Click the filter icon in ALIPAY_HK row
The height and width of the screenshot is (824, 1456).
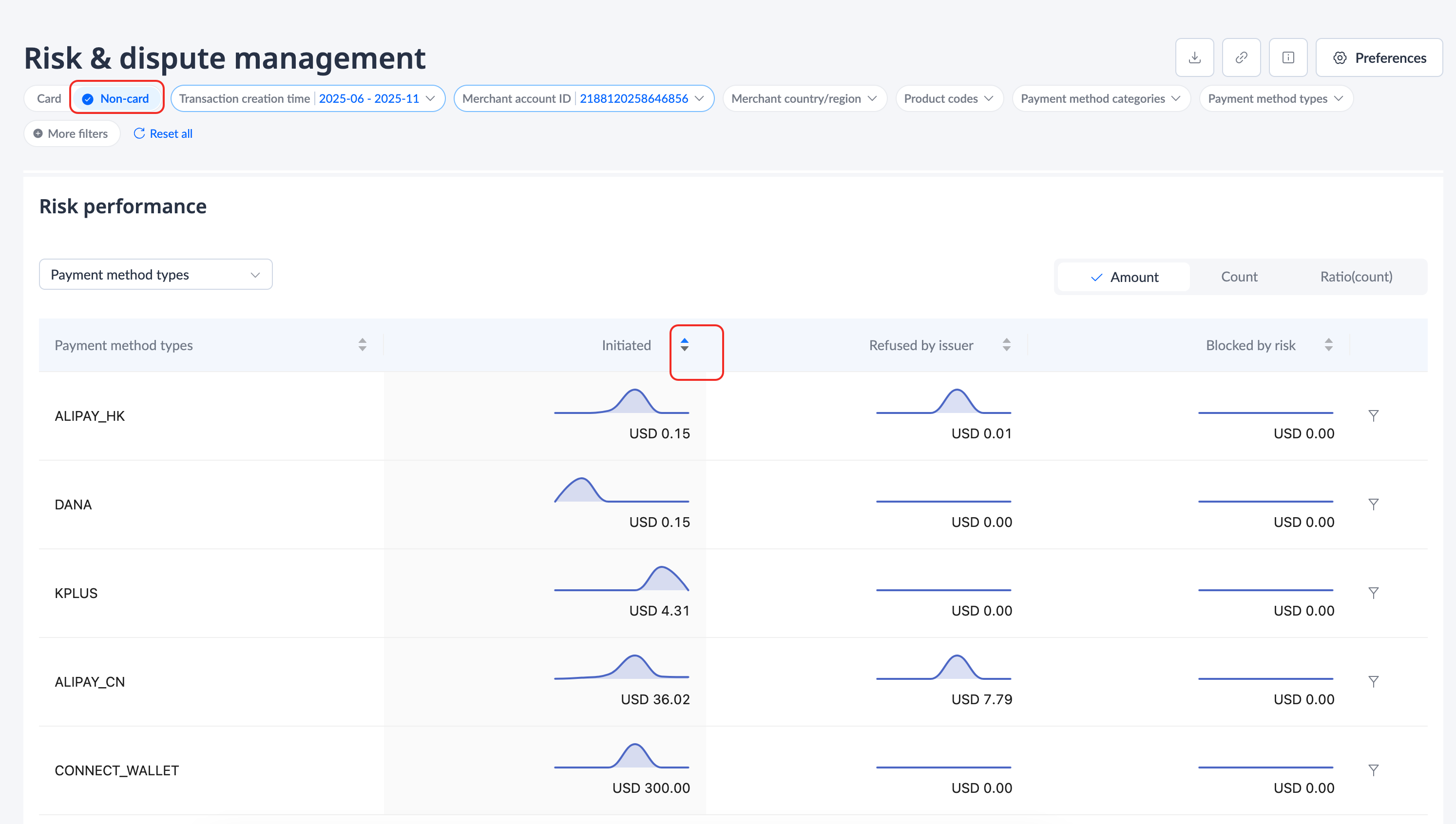pos(1373,416)
